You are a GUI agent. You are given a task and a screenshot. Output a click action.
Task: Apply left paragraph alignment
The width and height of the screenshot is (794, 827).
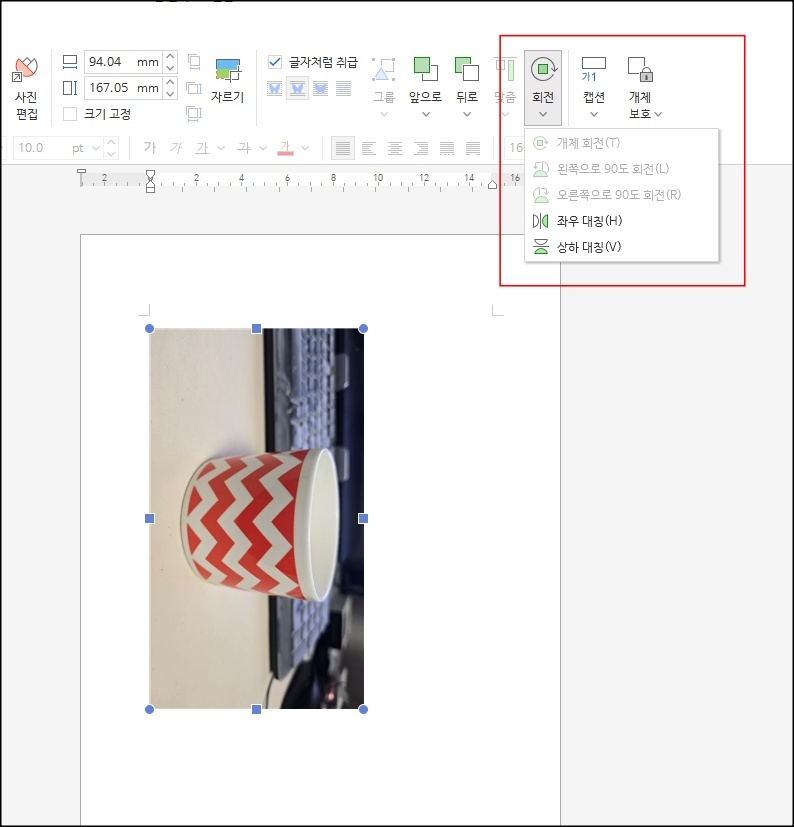pyautogui.click(x=369, y=148)
